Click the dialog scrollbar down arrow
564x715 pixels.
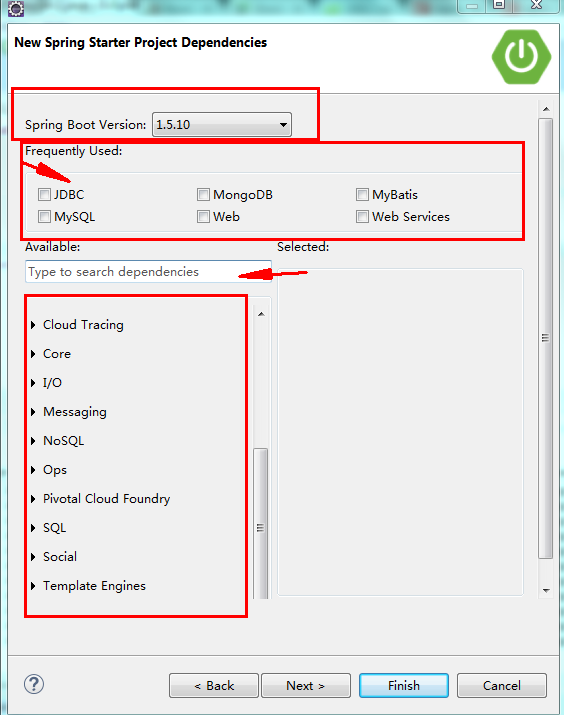(546, 591)
